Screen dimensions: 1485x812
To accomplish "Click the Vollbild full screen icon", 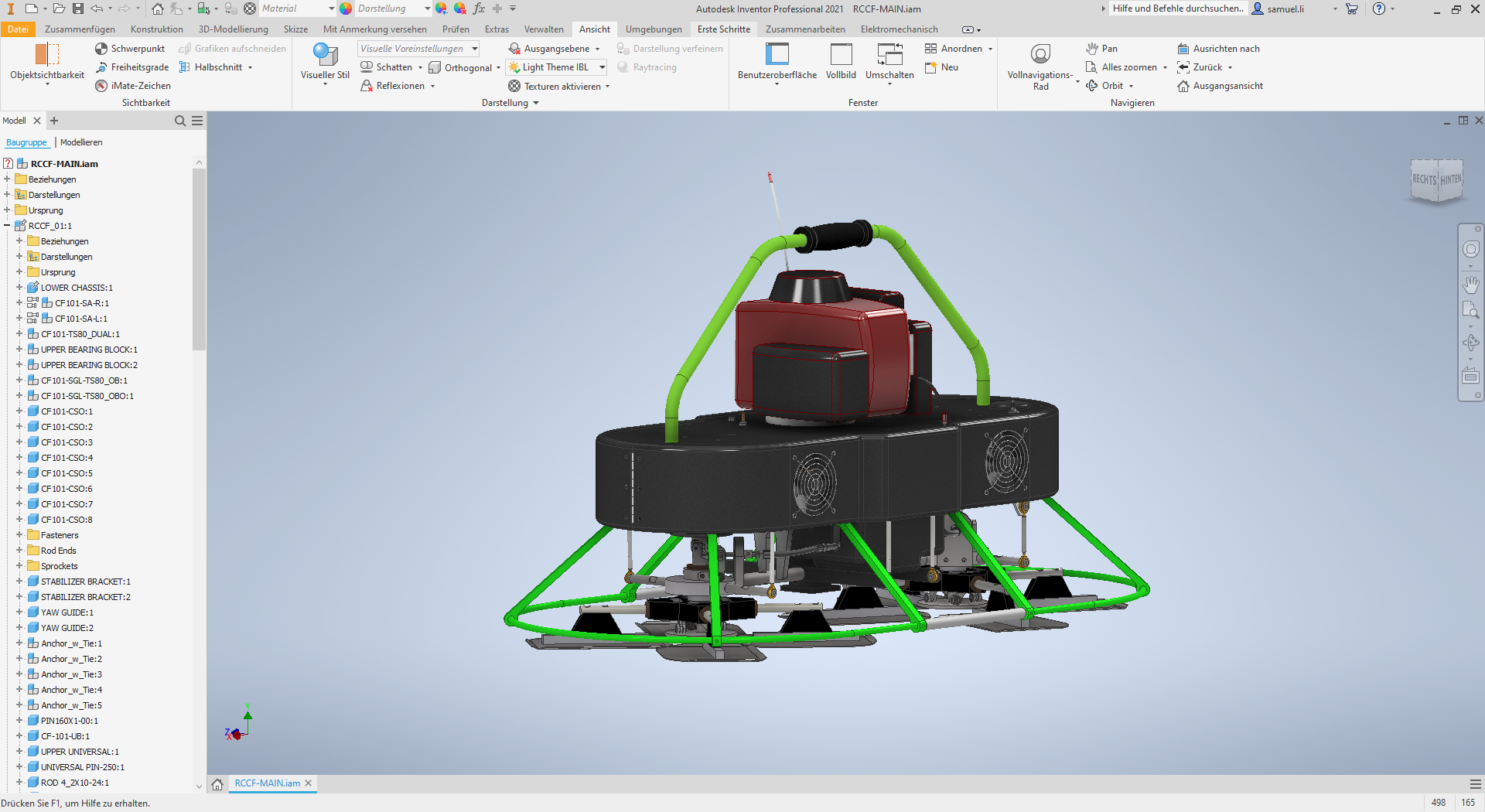I will pos(841,56).
